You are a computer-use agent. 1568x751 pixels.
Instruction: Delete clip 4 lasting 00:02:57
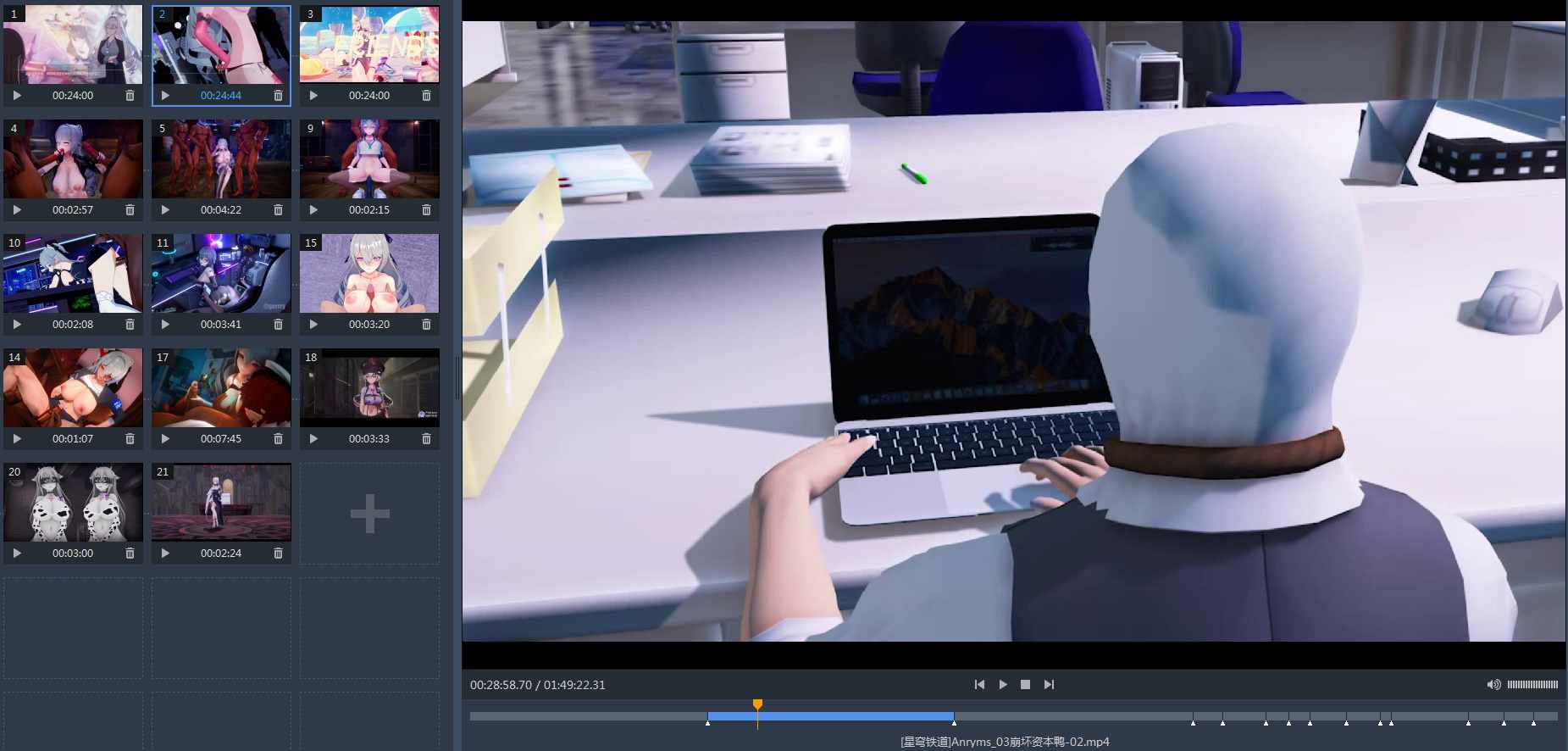coord(130,210)
